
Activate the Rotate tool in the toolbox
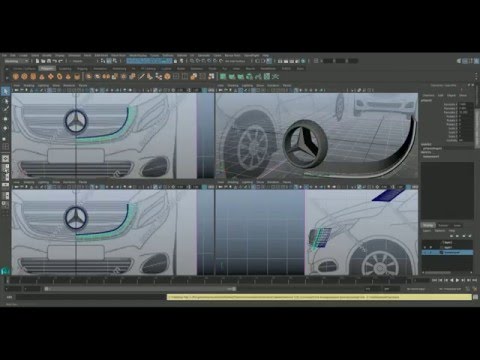tap(6, 128)
